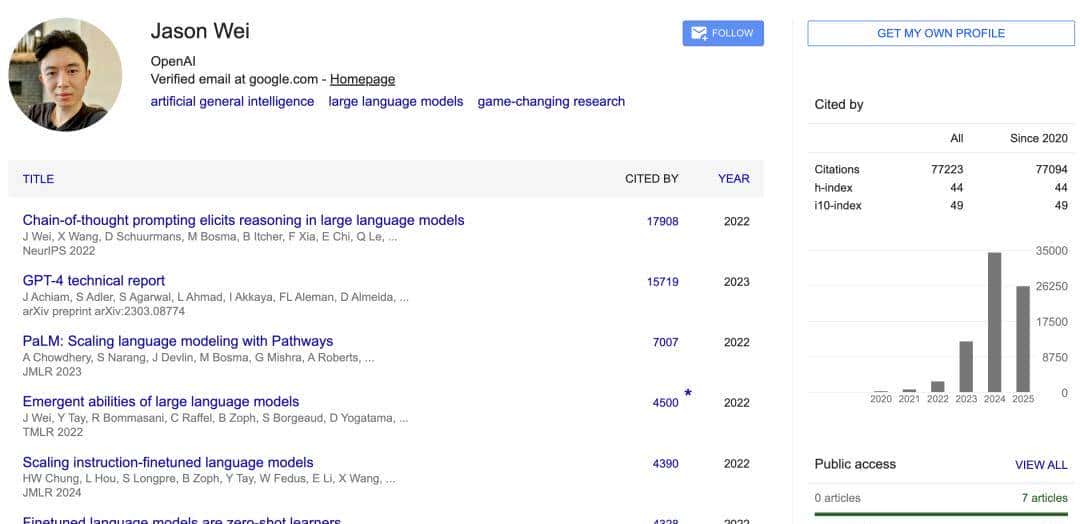1080x524 pixels.
Task: Click Jason Wei's profile photo
Action: click(65, 75)
